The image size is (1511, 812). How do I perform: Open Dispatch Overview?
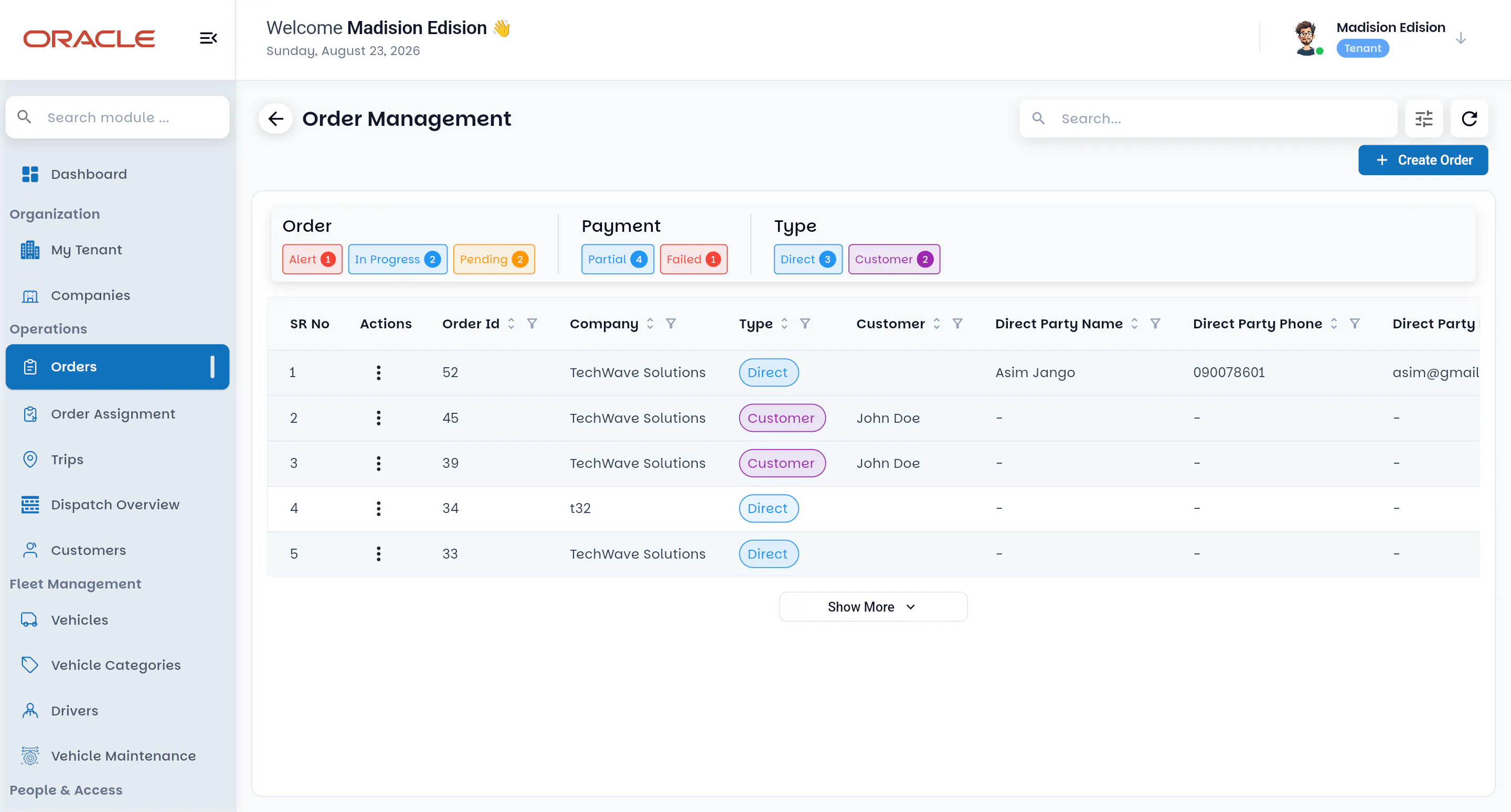pyautogui.click(x=118, y=505)
